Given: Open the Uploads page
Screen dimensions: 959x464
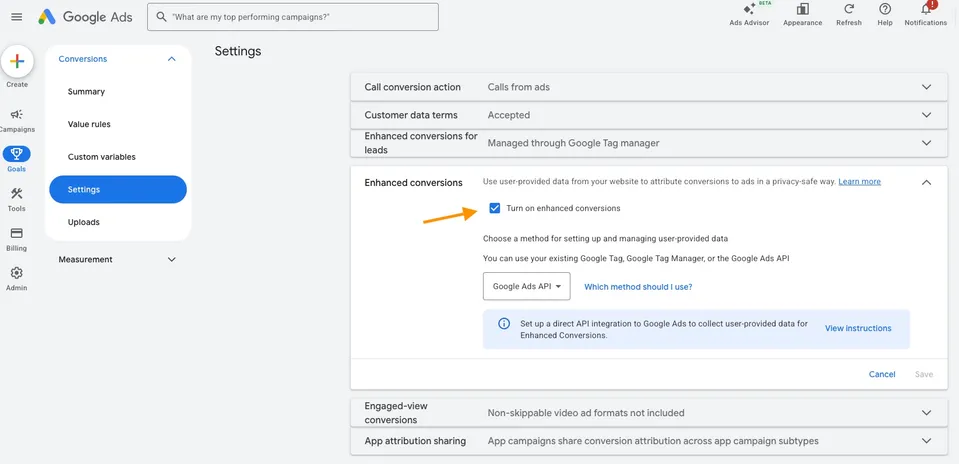Looking at the screenshot, I should [x=84, y=222].
